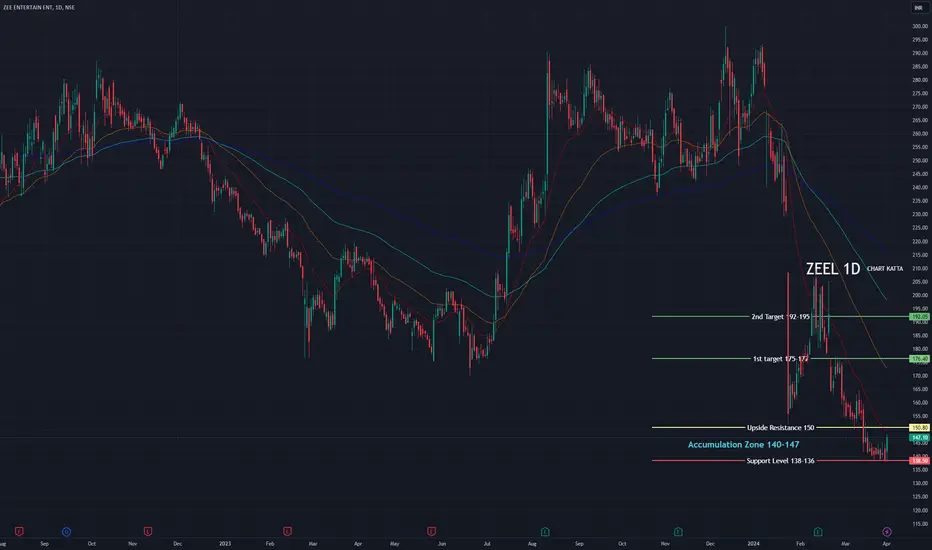Open the red earnings marker for August 2022
Image resolution: width=932 pixels, height=550 pixels.
tap(19, 532)
